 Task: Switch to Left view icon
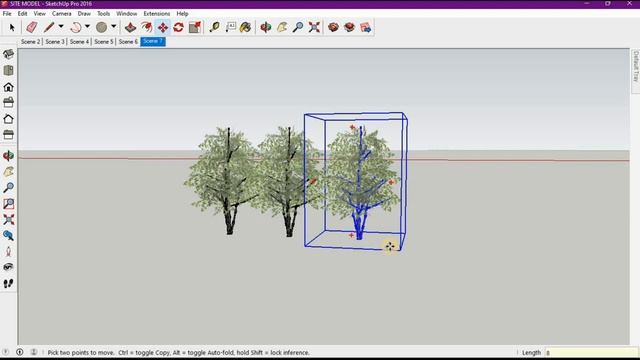coord(8,134)
